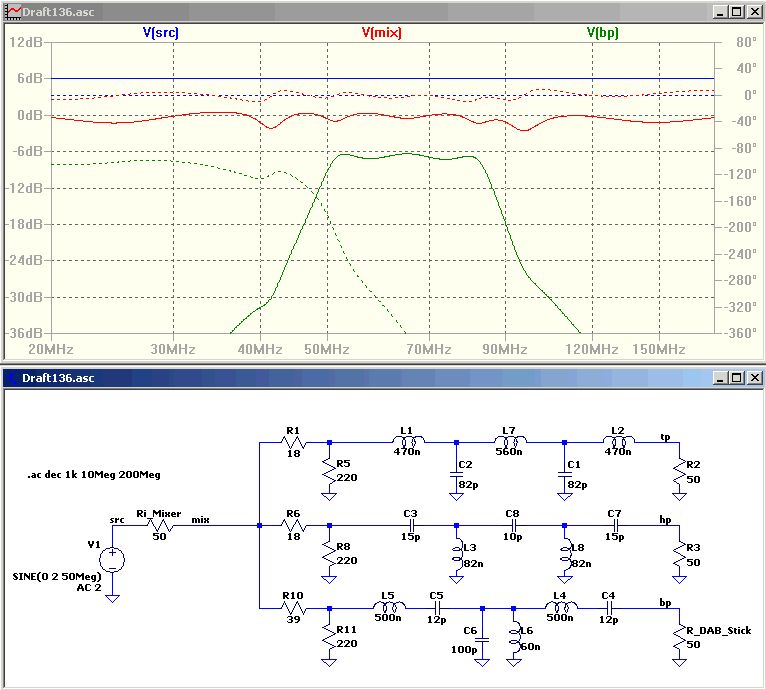Click the L1 470n inductor
Screen dimensions: 766x690
pyautogui.click(x=408, y=441)
